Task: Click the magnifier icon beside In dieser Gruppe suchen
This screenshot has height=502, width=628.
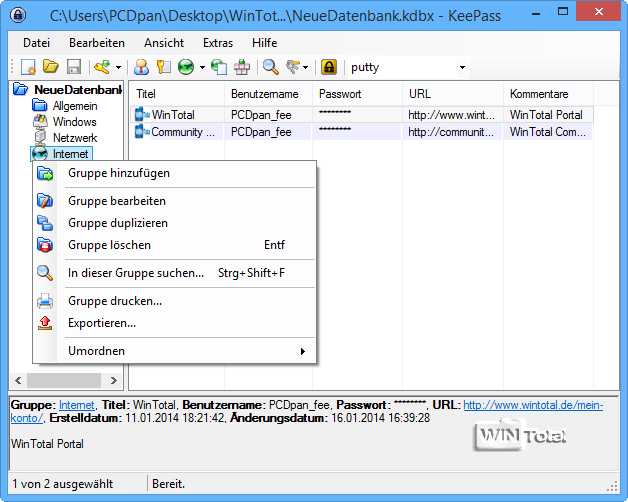Action: pos(45,273)
